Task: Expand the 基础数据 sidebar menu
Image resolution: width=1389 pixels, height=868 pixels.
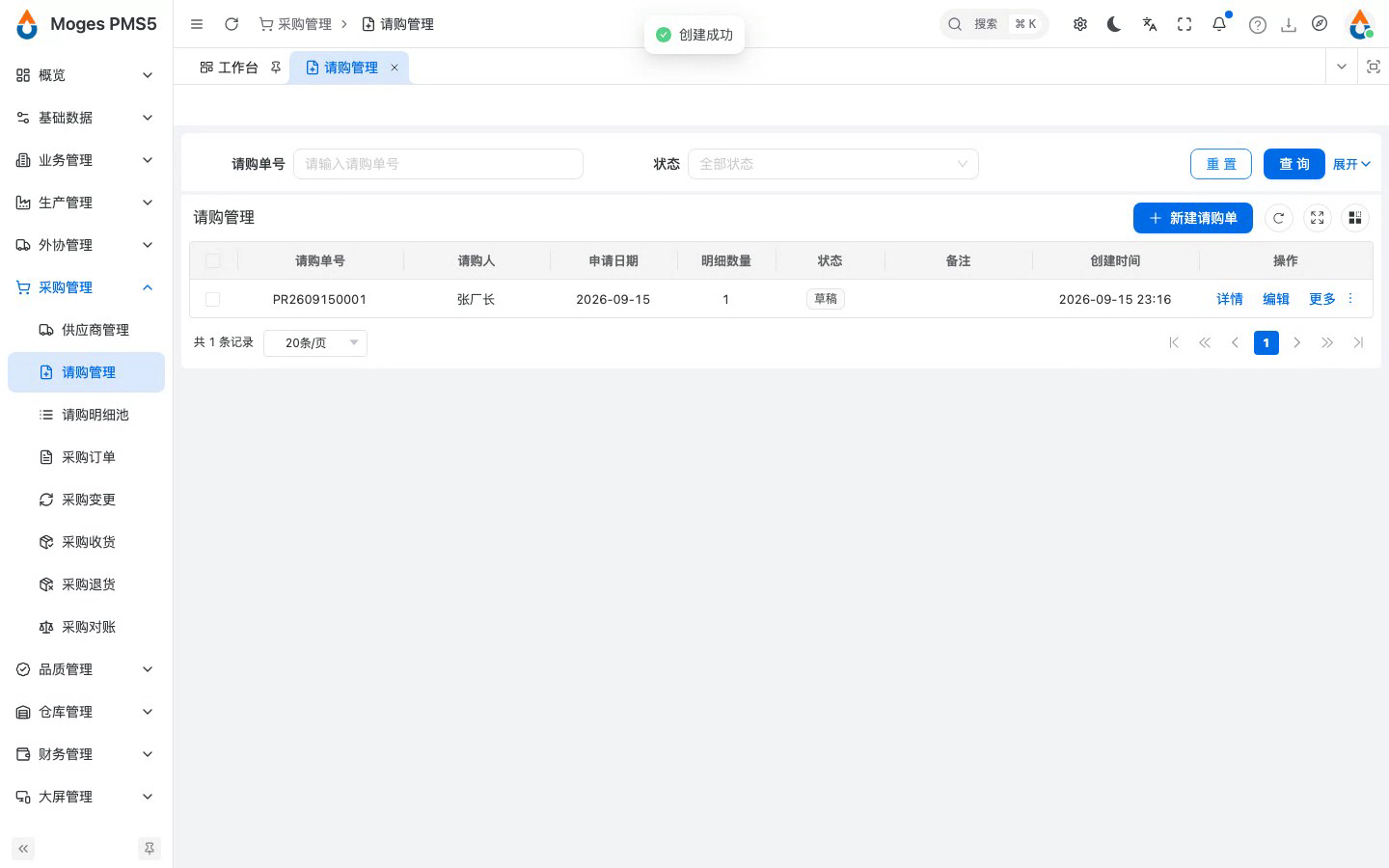Action: (x=85, y=118)
